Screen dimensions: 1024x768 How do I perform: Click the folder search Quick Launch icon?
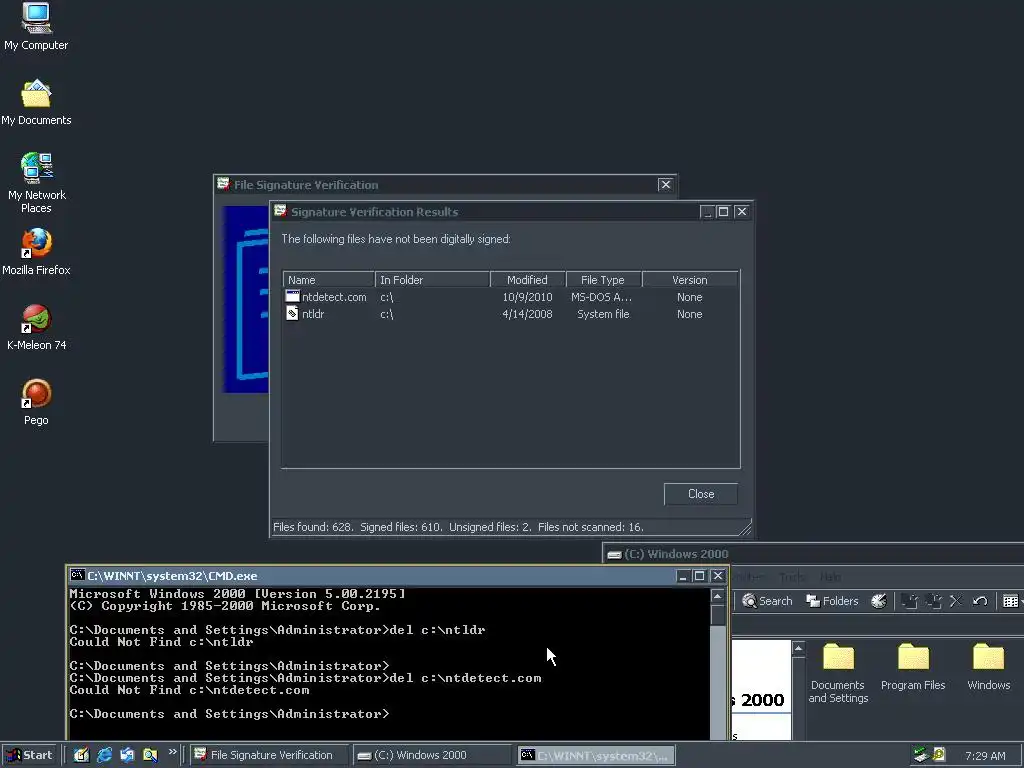click(x=150, y=755)
